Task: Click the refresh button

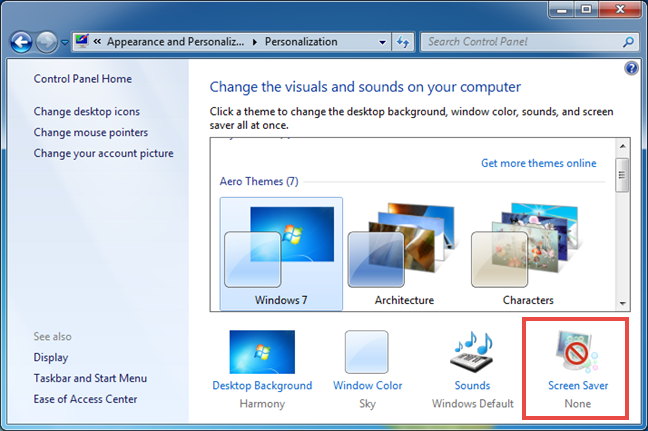Action: (403, 42)
